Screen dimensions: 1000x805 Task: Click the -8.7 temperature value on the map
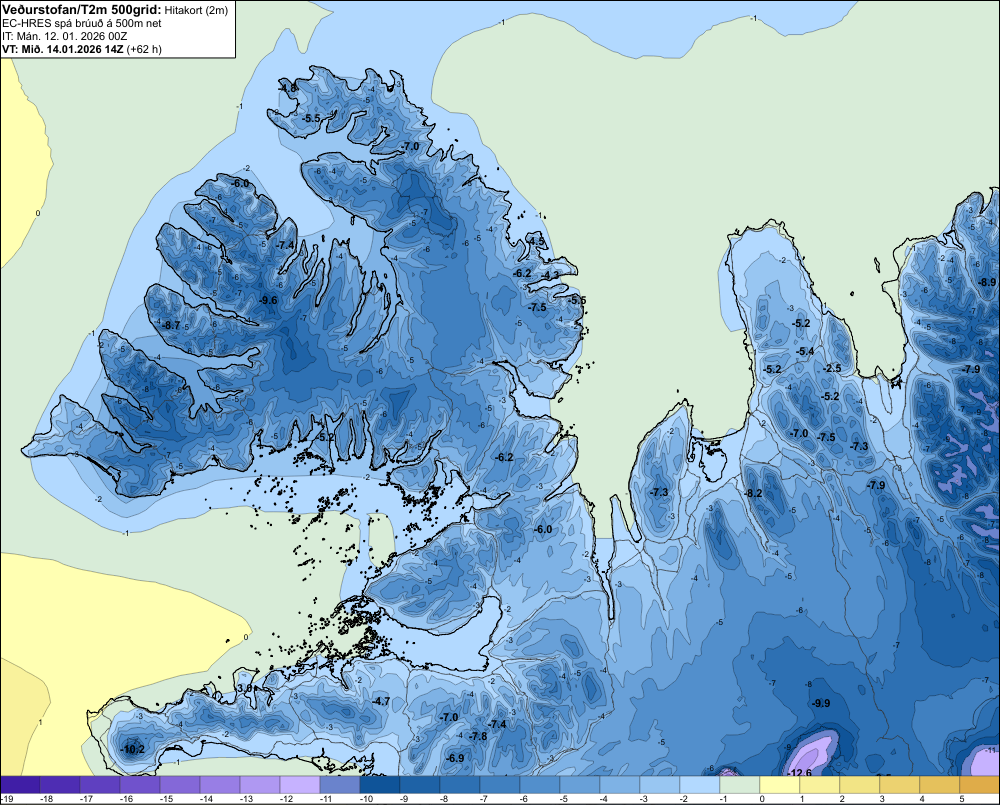tap(171, 325)
